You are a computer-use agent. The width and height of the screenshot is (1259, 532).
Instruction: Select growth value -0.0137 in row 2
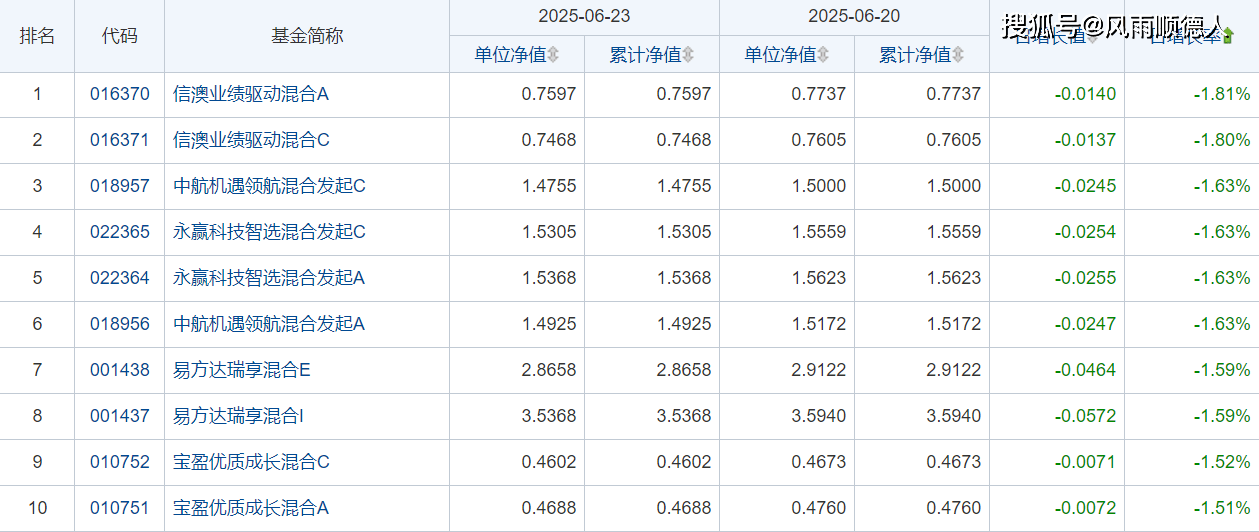click(1085, 140)
